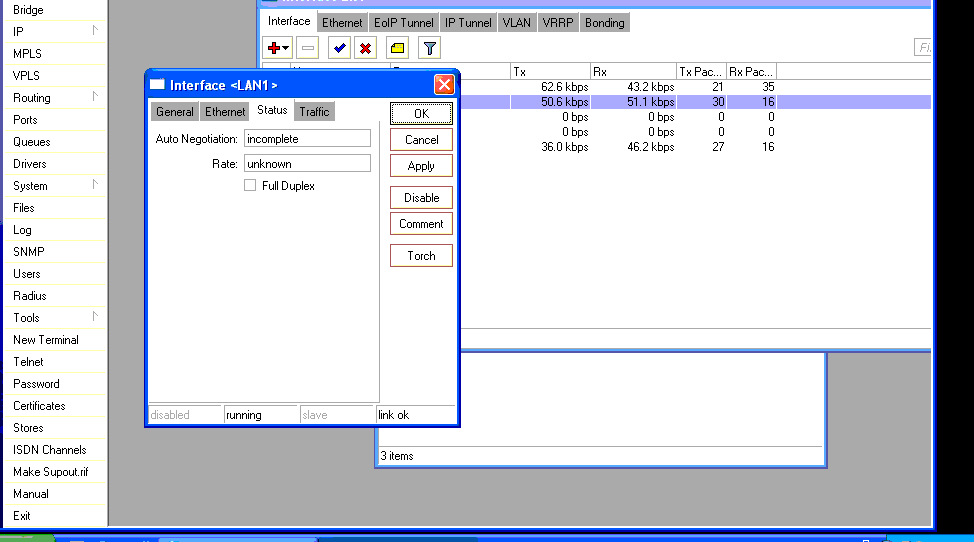Screen dimensions: 974x542
Task: Switch to the Traffic tab in dialog
Action: [314, 111]
